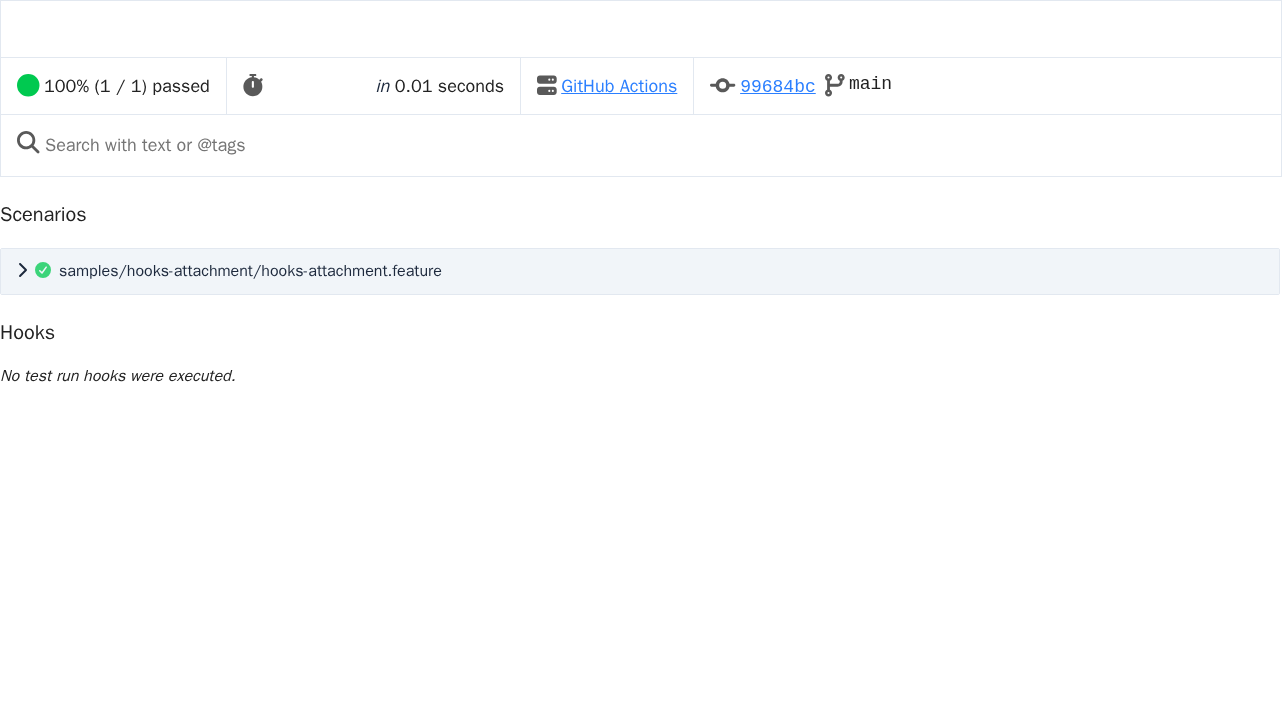Open commit 99684bc link
Viewport: 1282px width, 720px height.
[x=777, y=86]
